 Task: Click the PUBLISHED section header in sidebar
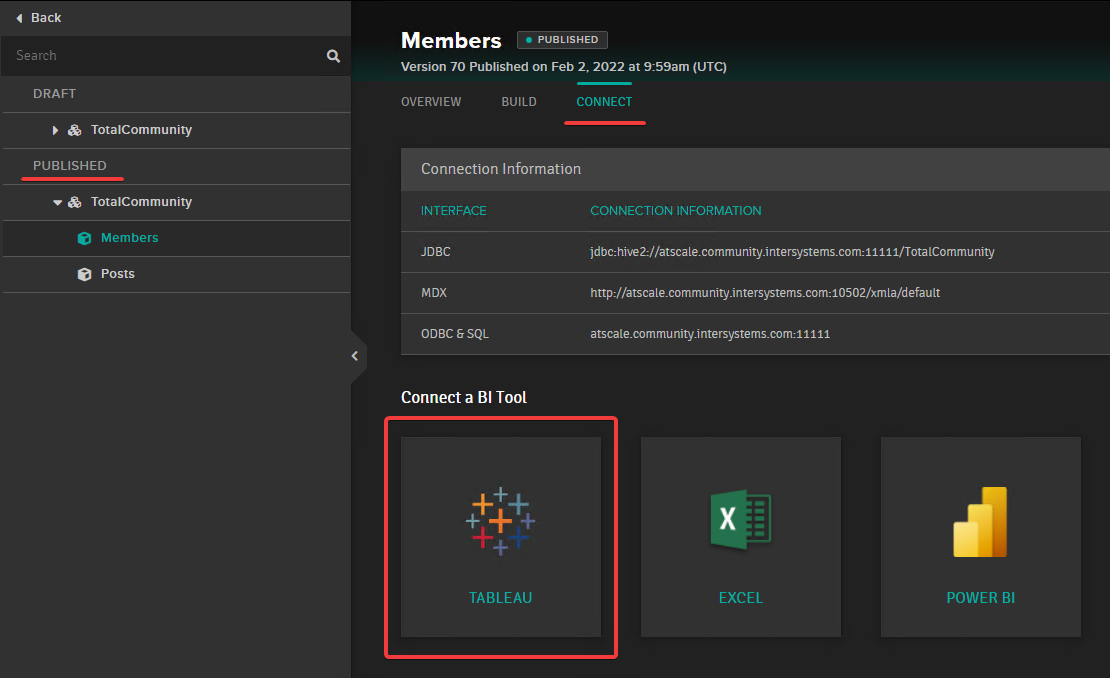[x=69, y=166]
